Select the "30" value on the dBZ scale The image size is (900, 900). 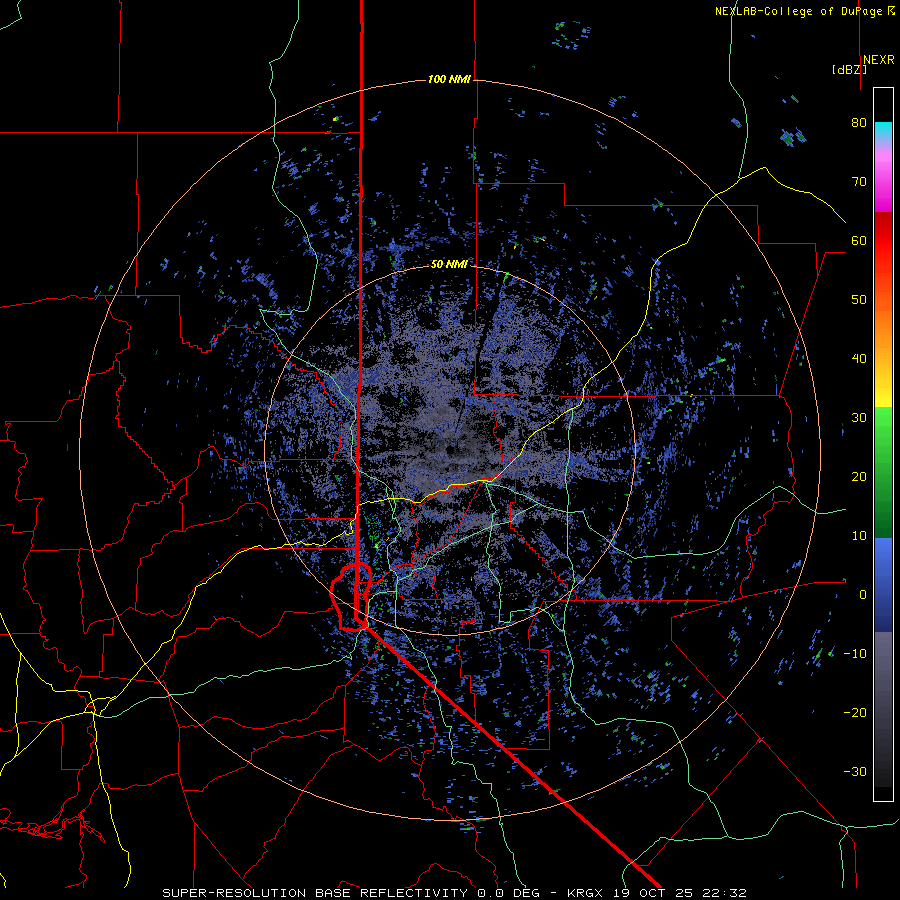pyautogui.click(x=859, y=418)
